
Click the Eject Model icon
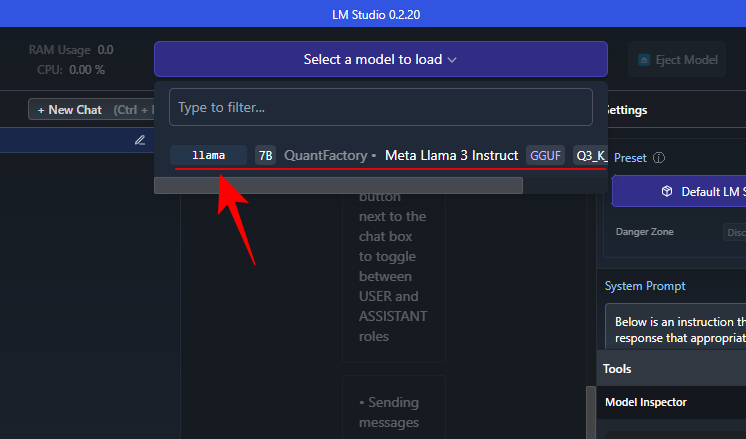point(644,60)
